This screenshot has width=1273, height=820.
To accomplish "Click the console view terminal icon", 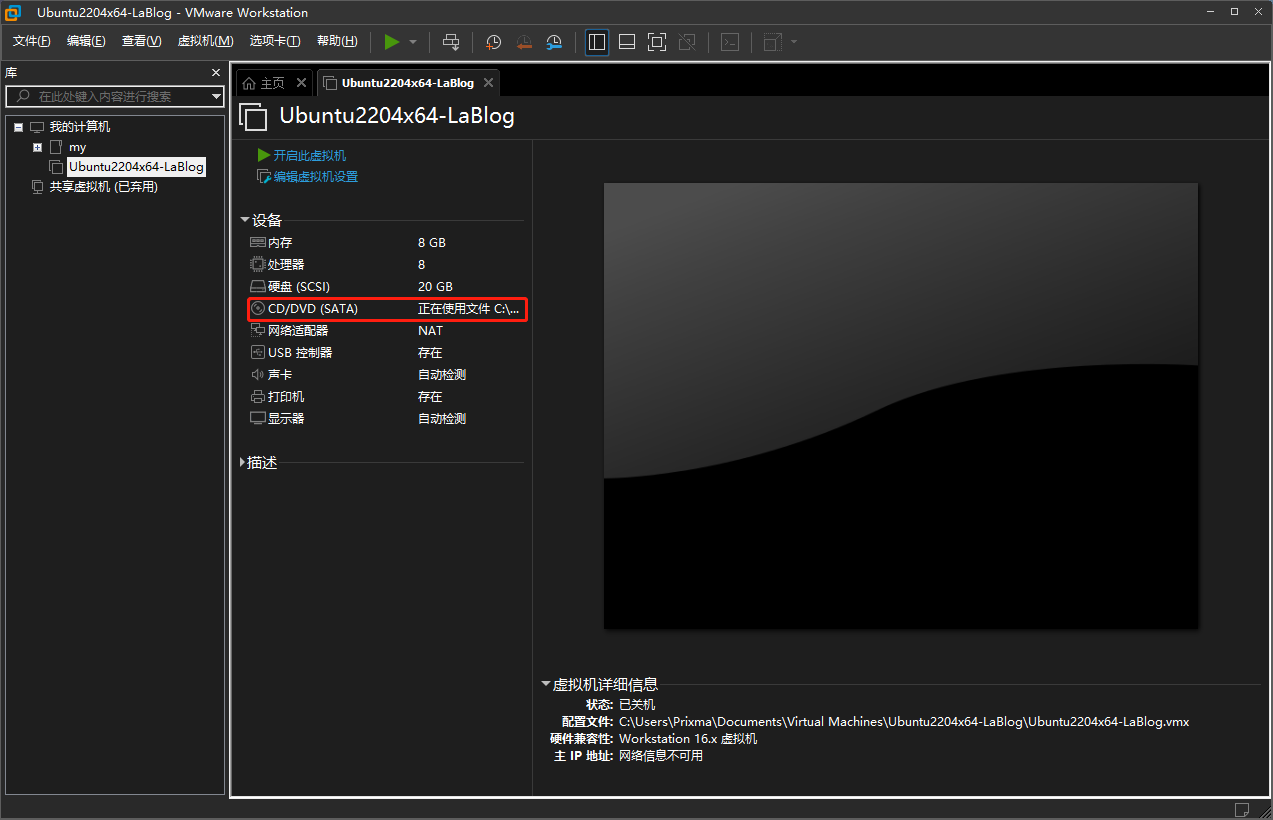I will (731, 42).
